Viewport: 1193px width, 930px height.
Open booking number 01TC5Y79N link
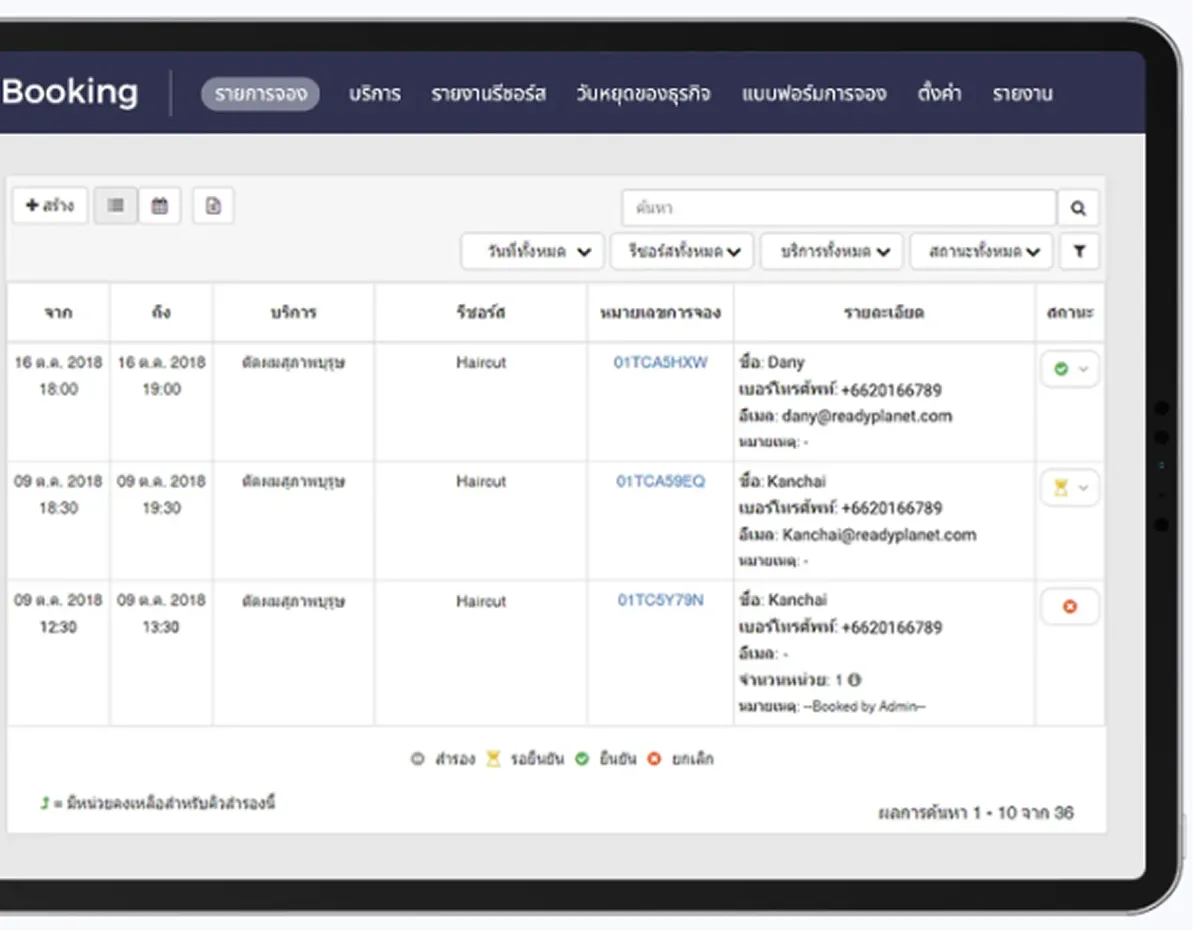click(x=660, y=600)
